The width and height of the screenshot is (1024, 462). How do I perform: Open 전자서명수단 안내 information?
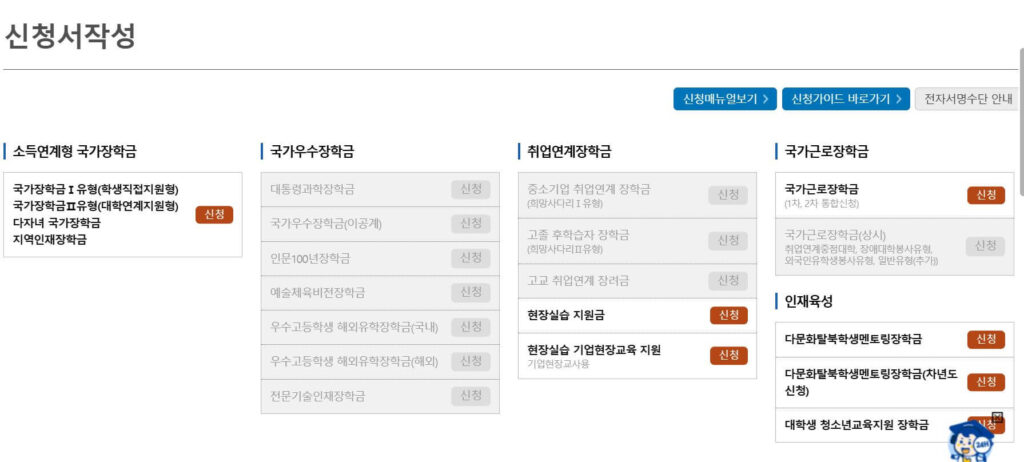(x=967, y=99)
